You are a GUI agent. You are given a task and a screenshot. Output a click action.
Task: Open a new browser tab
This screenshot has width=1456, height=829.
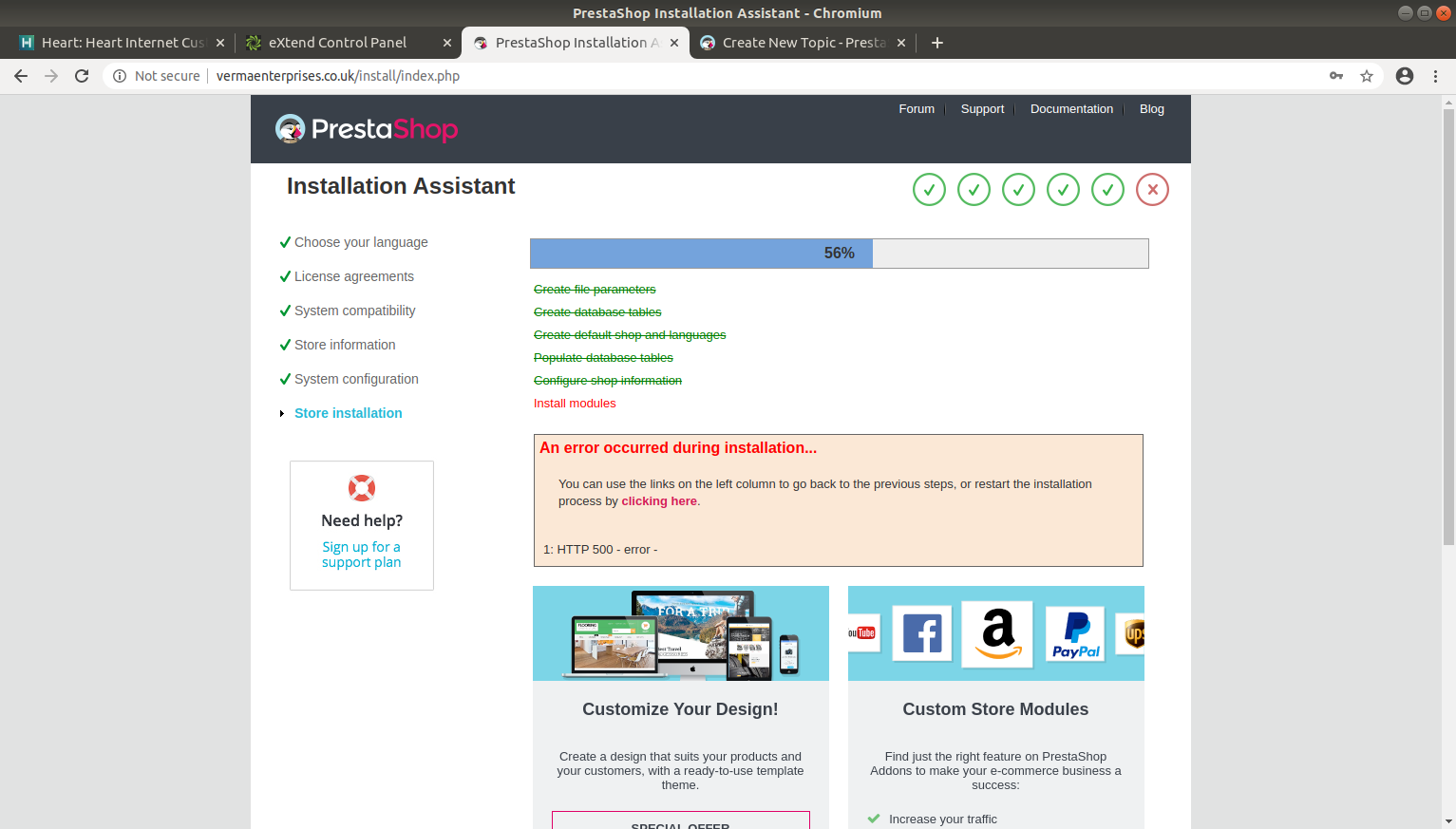[937, 43]
